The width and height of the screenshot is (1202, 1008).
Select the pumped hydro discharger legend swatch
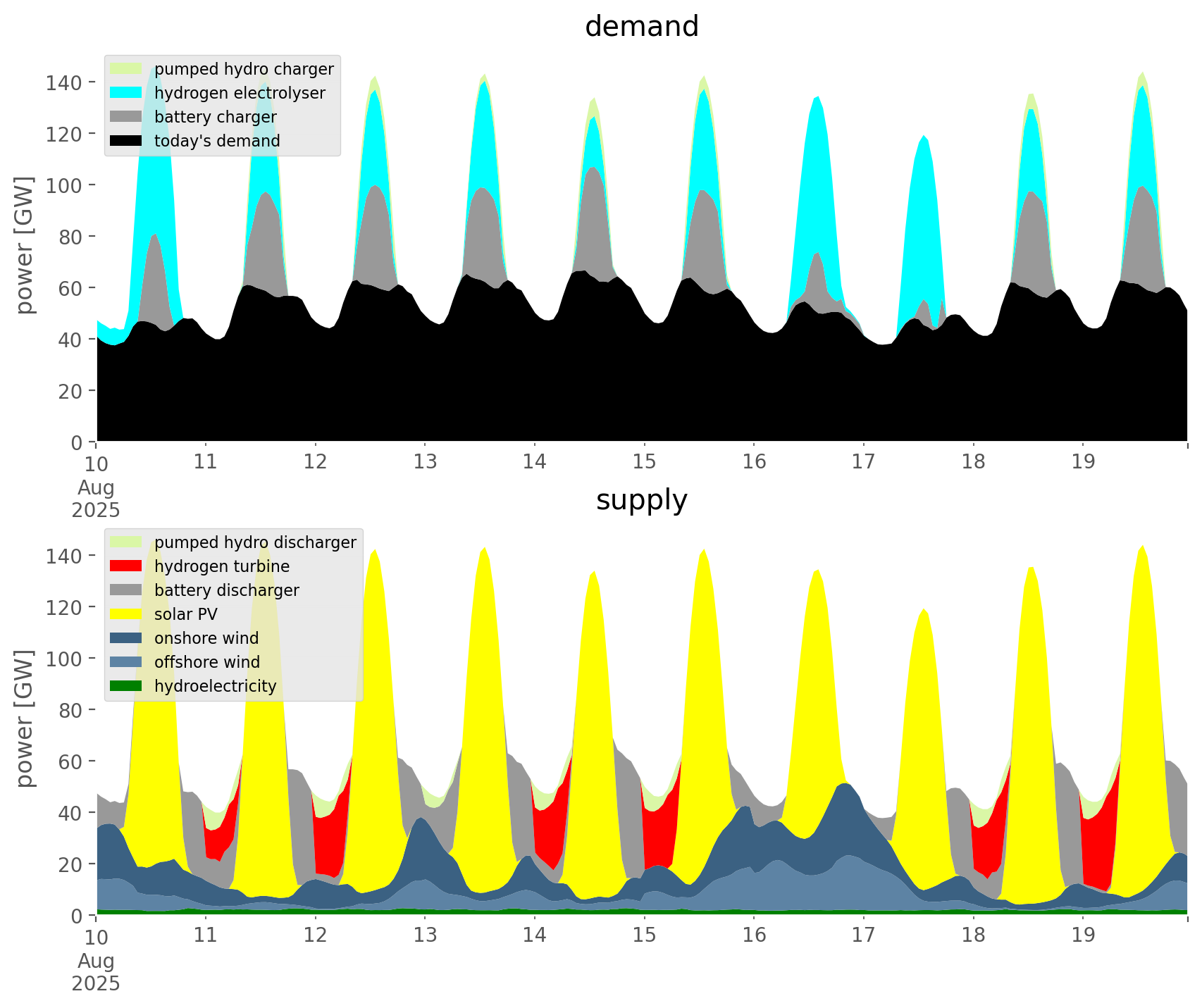pyautogui.click(x=126, y=542)
